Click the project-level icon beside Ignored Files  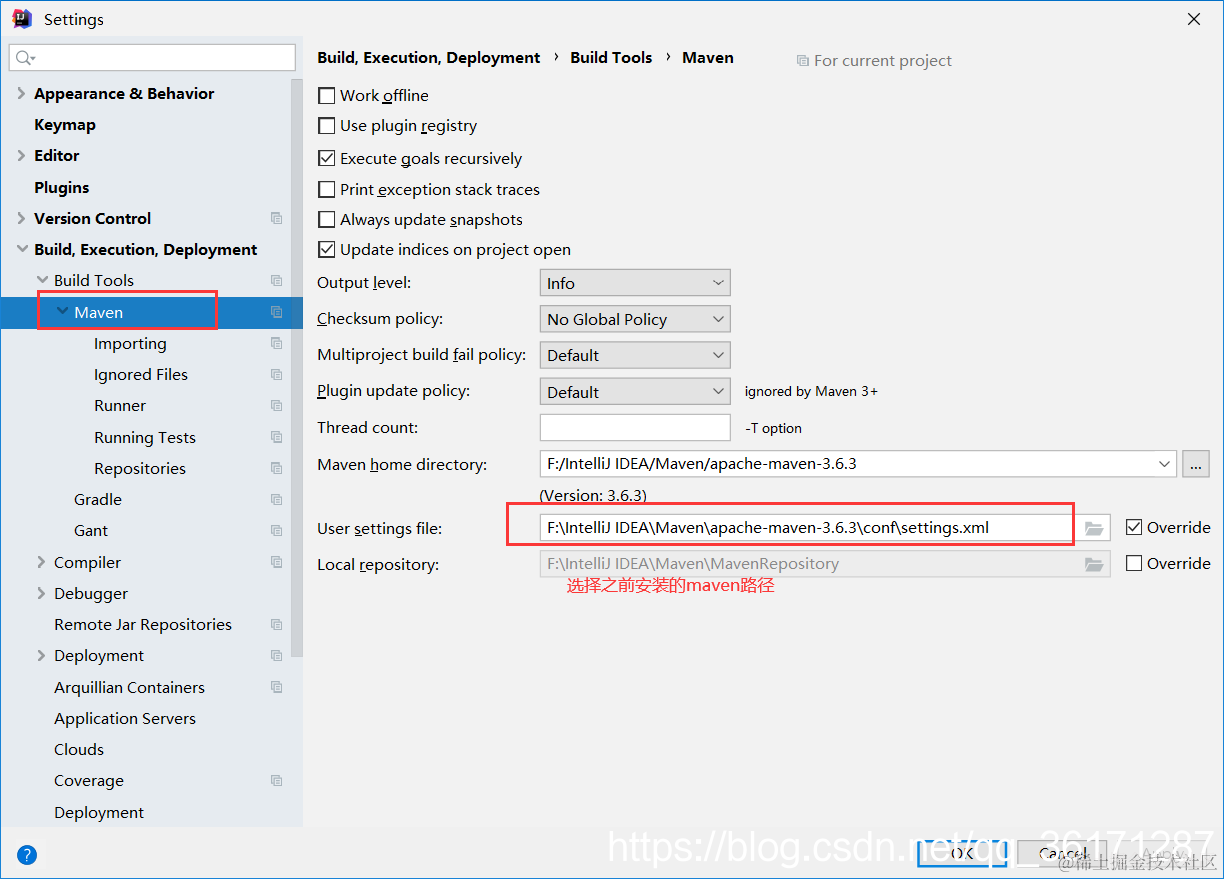(277, 374)
